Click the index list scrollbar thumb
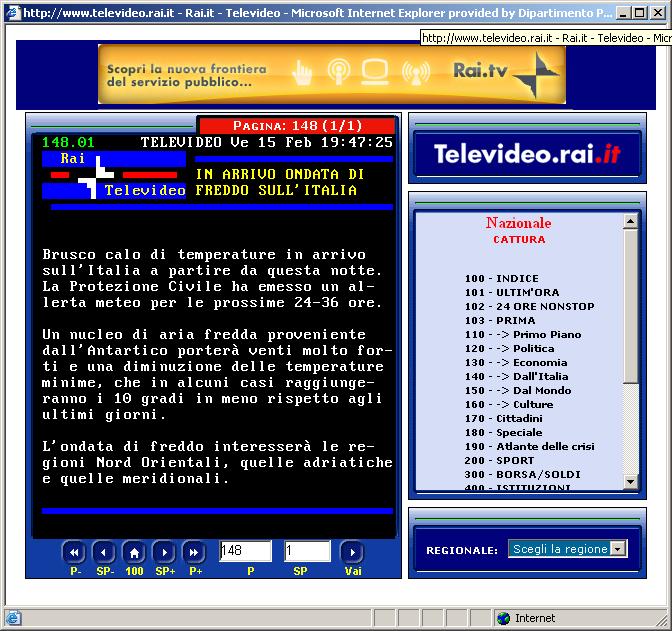 click(x=630, y=306)
